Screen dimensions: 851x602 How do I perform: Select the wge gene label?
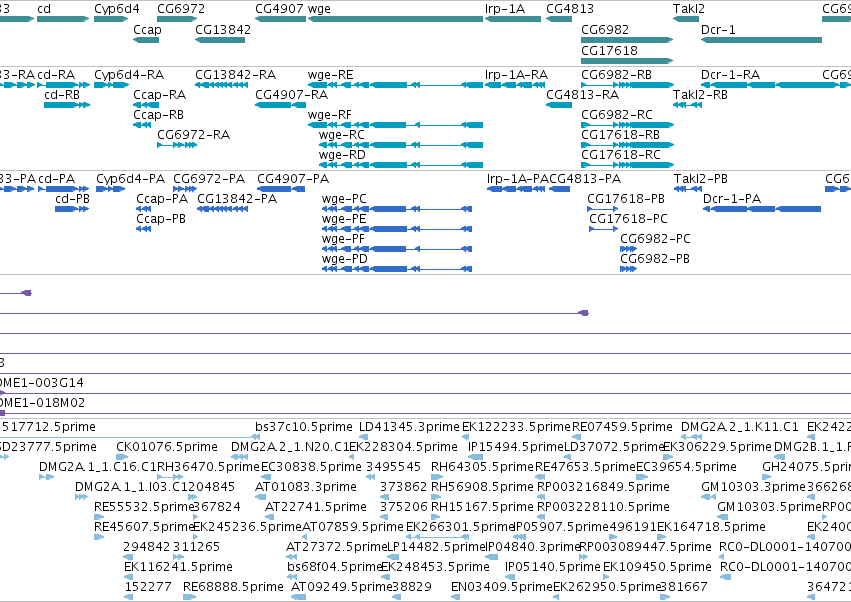pos(319,9)
